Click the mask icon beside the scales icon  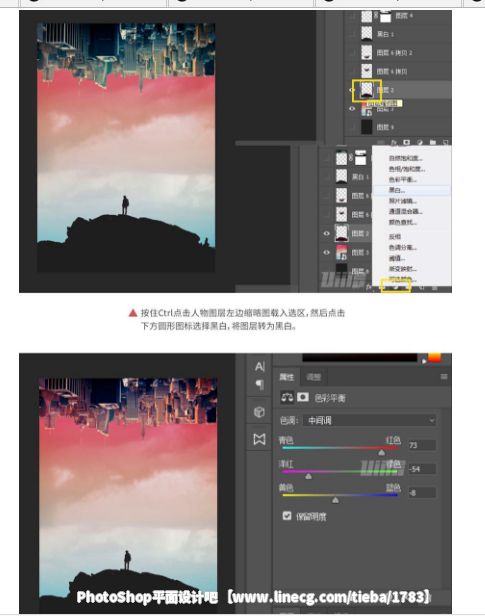point(302,397)
